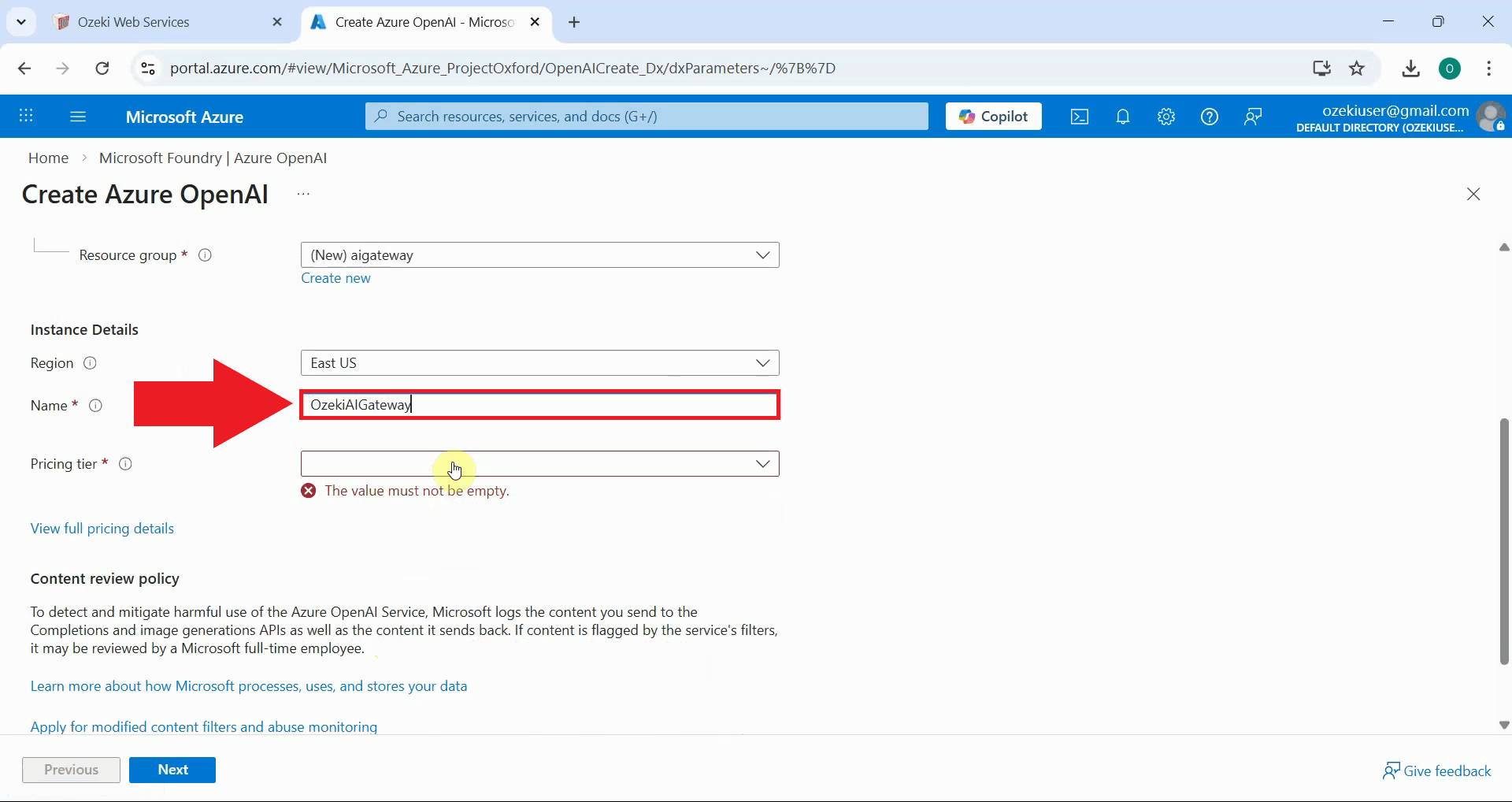Click the app launcher grid icon

[x=26, y=116]
